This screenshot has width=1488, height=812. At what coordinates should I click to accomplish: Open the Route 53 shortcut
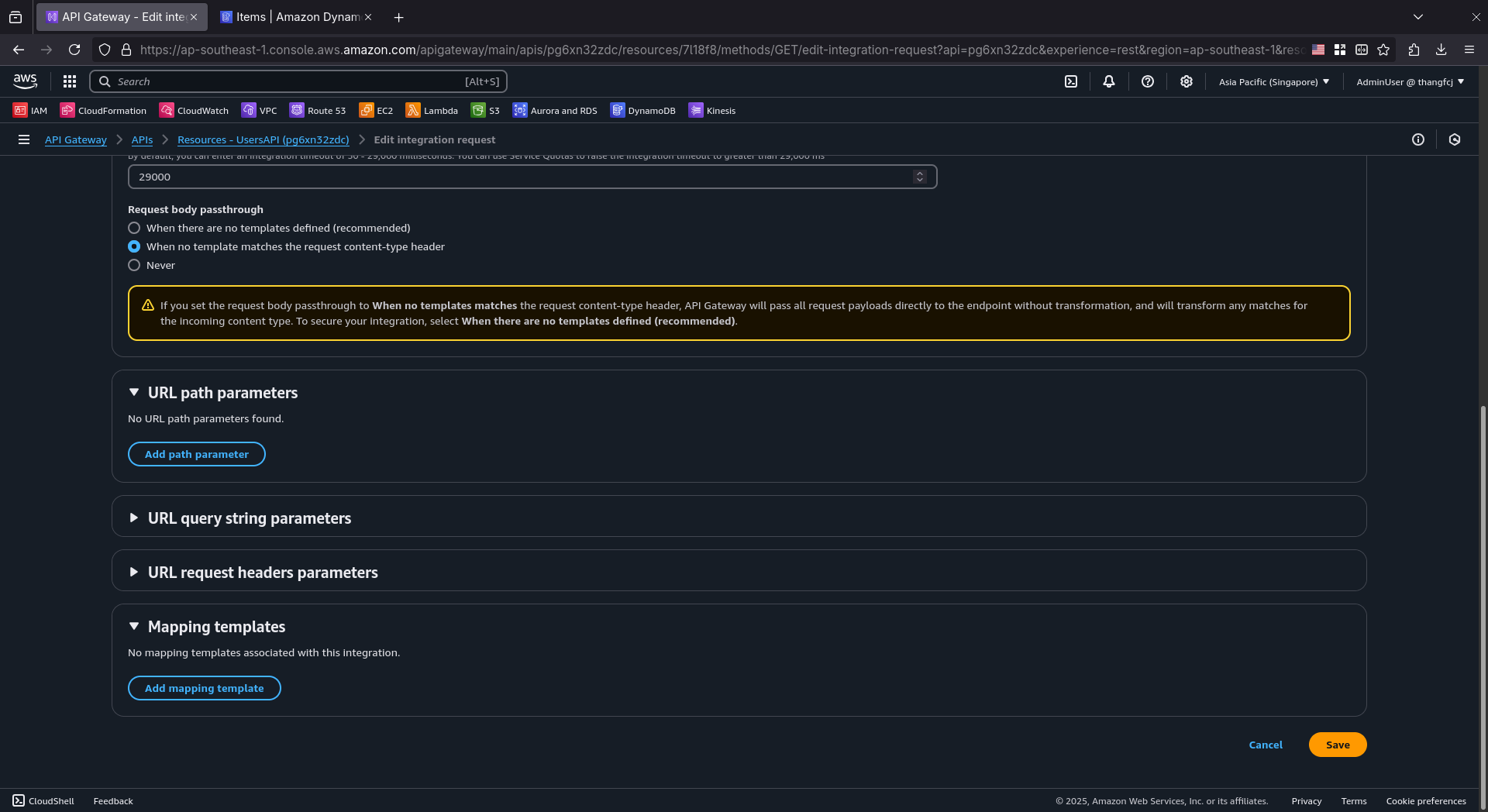tap(319, 111)
